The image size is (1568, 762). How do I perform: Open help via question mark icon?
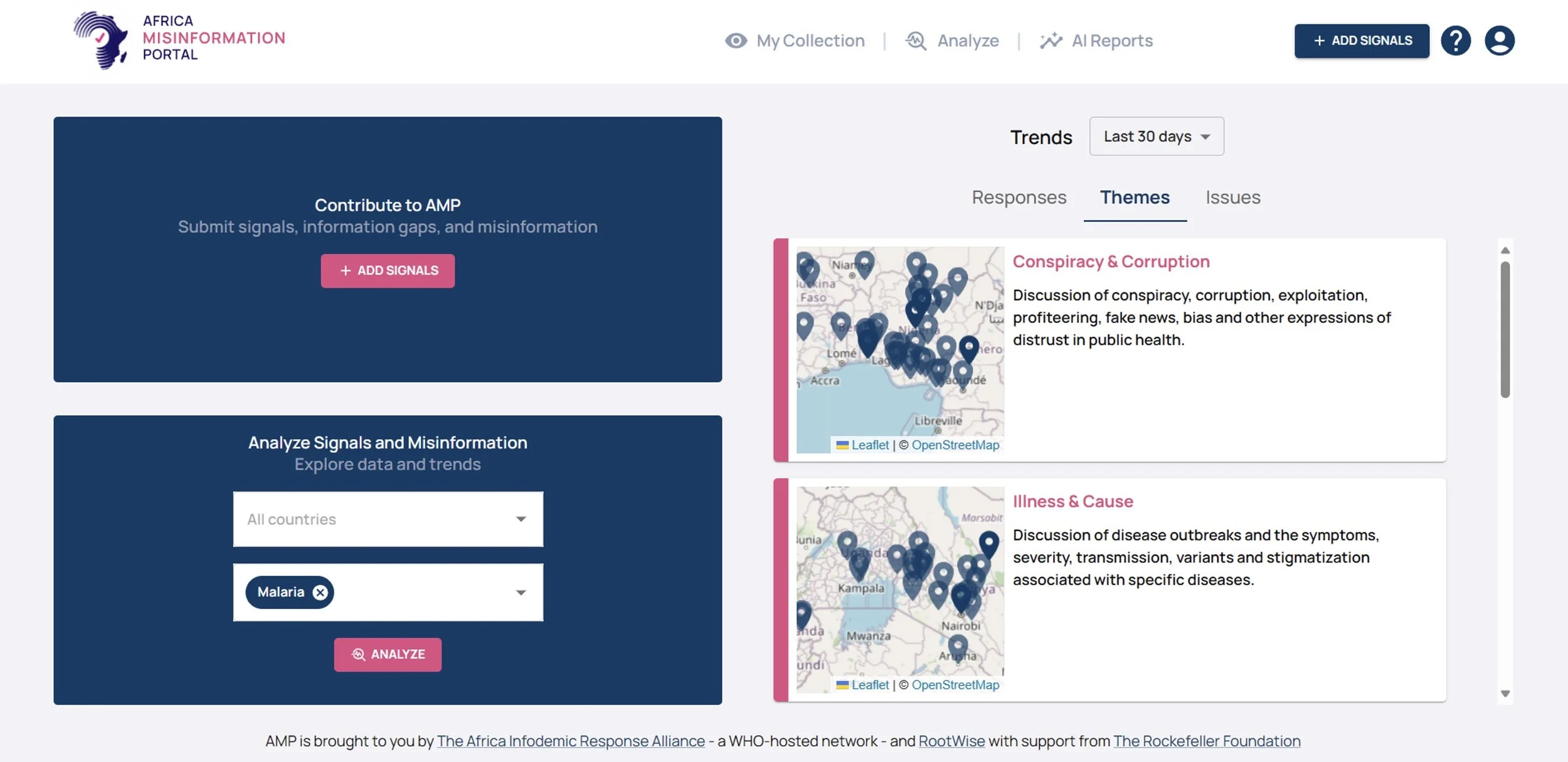pyautogui.click(x=1455, y=41)
